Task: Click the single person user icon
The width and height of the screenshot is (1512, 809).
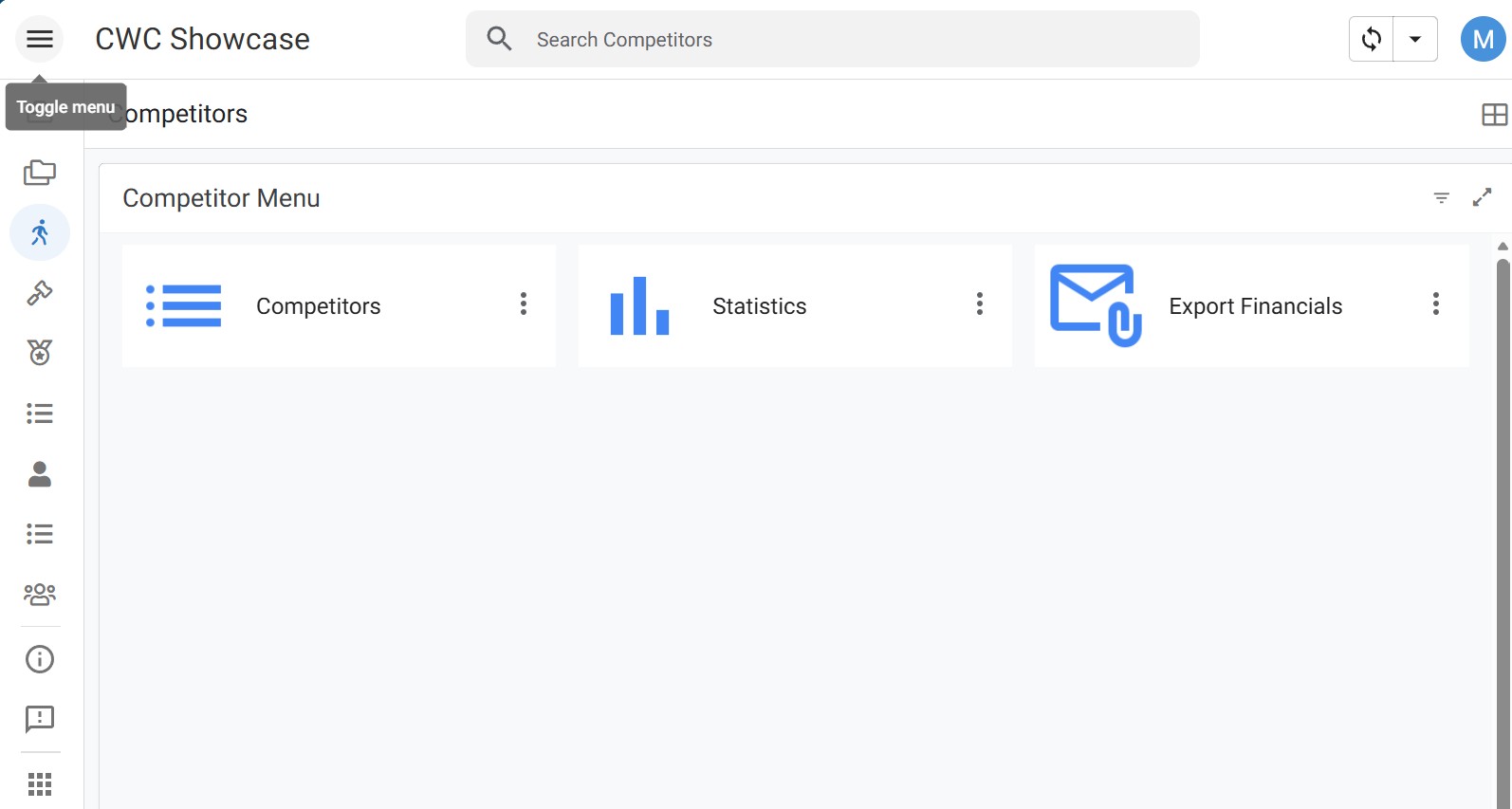Action: tap(39, 474)
